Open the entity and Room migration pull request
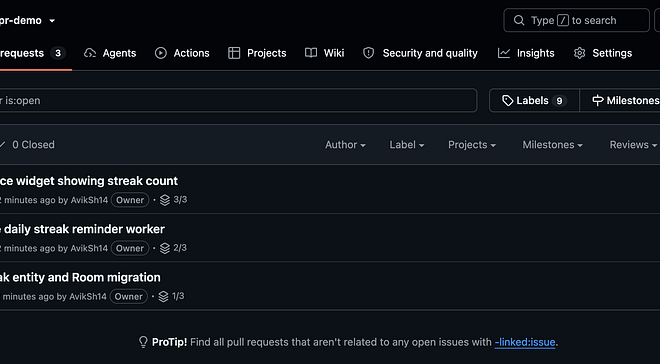660x364 pixels. (x=80, y=278)
